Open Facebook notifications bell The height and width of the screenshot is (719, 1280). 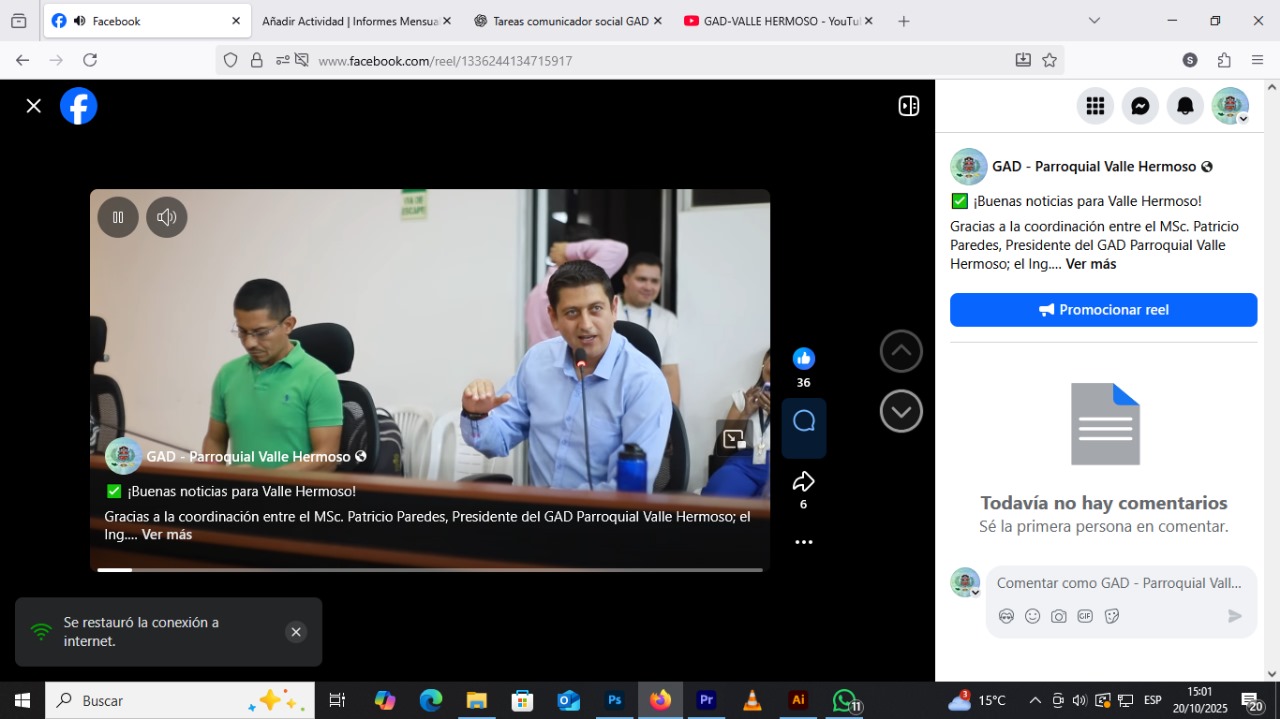click(x=1185, y=106)
